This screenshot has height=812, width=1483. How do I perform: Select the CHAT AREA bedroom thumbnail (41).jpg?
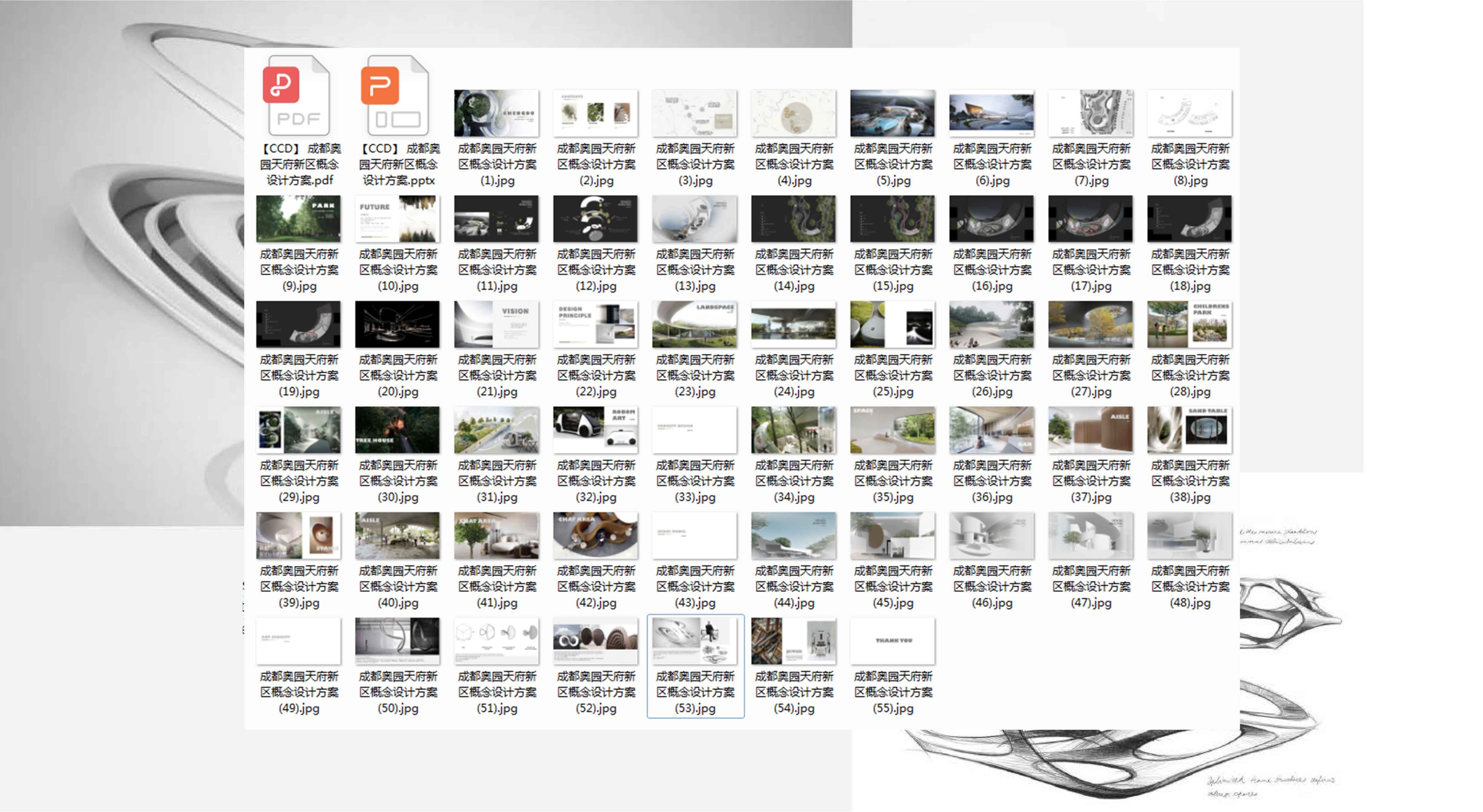[496, 536]
